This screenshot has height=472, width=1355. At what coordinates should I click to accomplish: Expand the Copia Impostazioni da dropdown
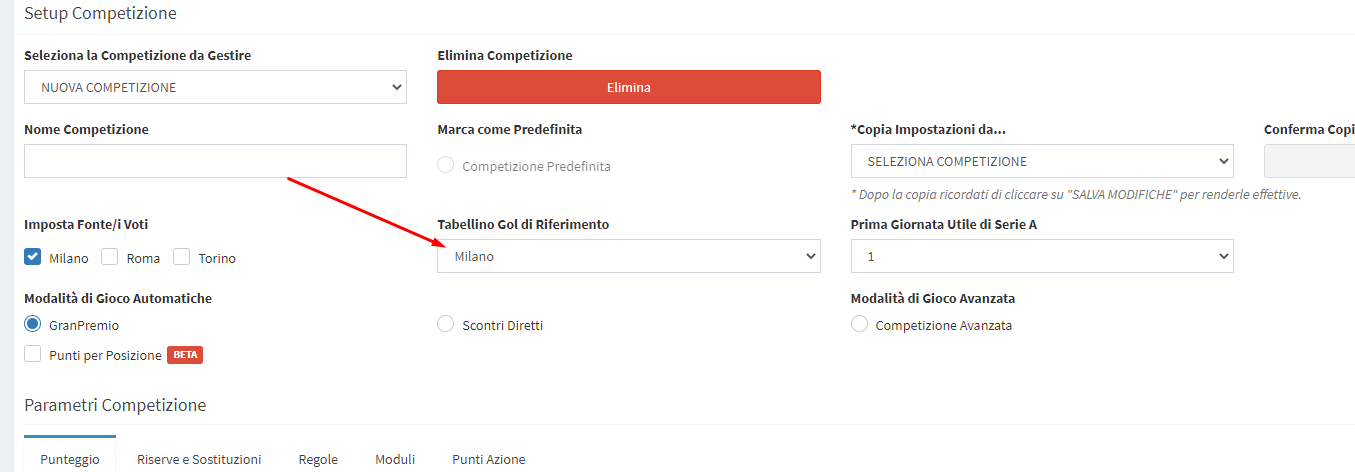[1041, 161]
